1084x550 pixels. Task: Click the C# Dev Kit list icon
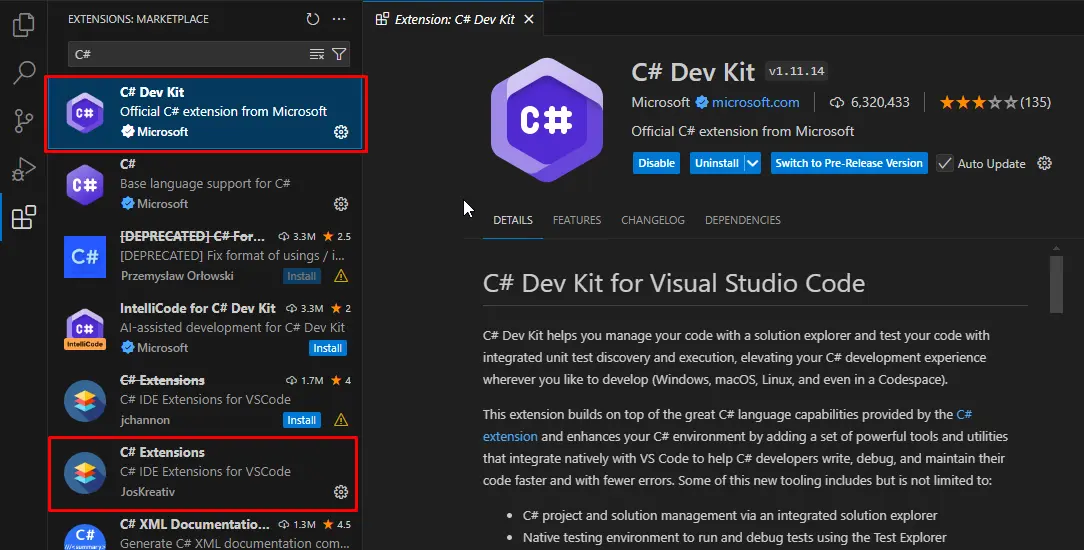(85, 112)
